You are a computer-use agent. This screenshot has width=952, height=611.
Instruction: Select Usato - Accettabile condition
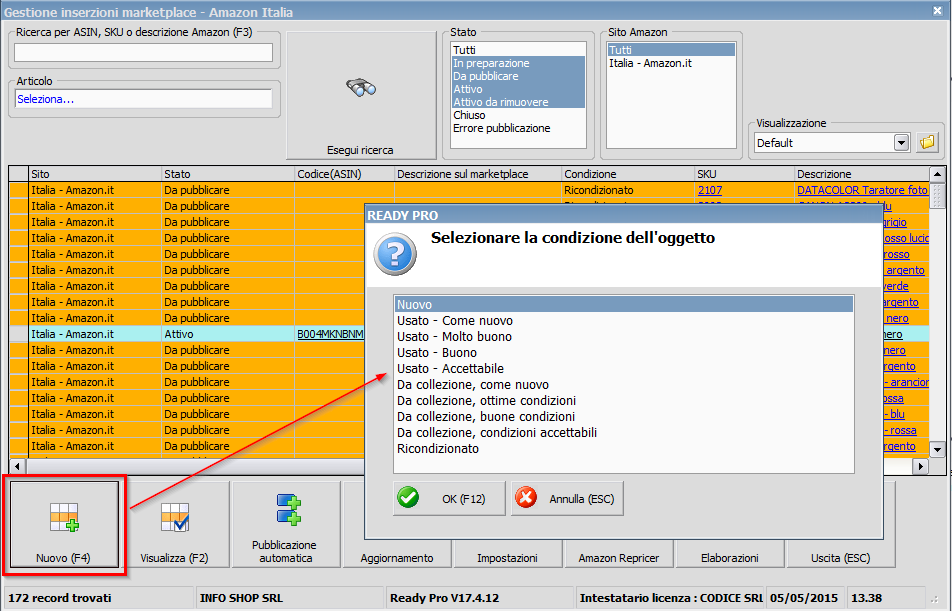pyautogui.click(x=624, y=369)
